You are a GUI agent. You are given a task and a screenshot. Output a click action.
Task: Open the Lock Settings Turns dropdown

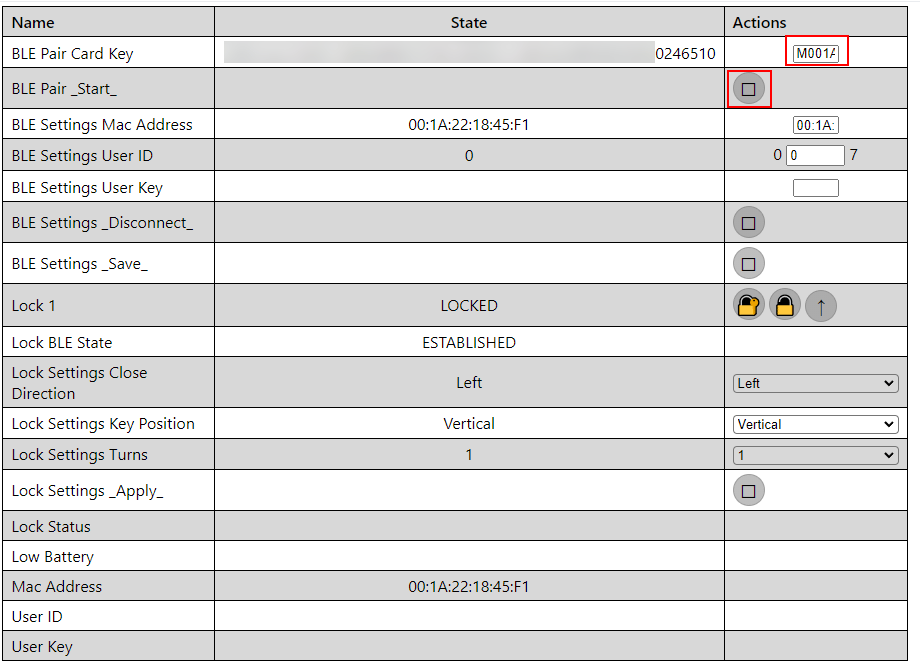tap(816, 455)
